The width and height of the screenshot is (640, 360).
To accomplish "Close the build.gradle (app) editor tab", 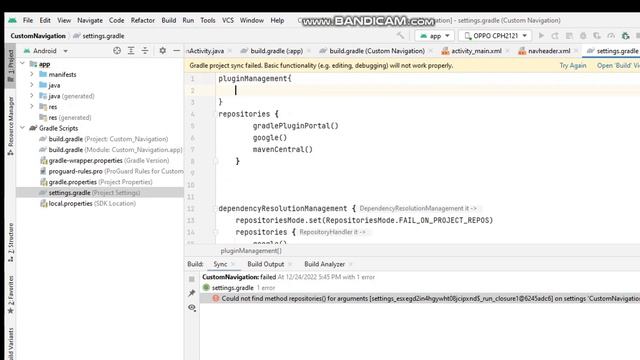I will pos(309,51).
